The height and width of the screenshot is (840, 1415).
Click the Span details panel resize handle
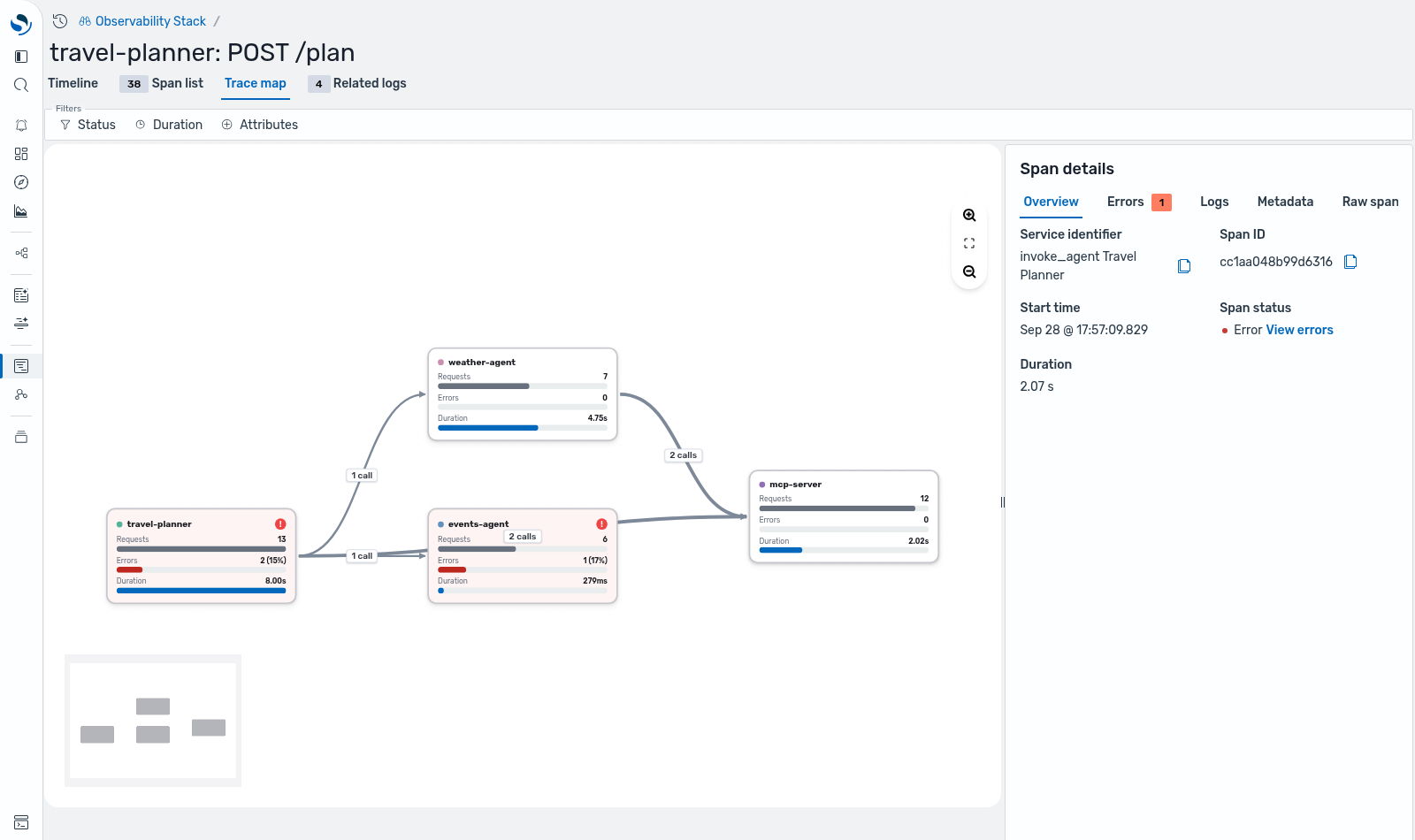[x=1003, y=502]
